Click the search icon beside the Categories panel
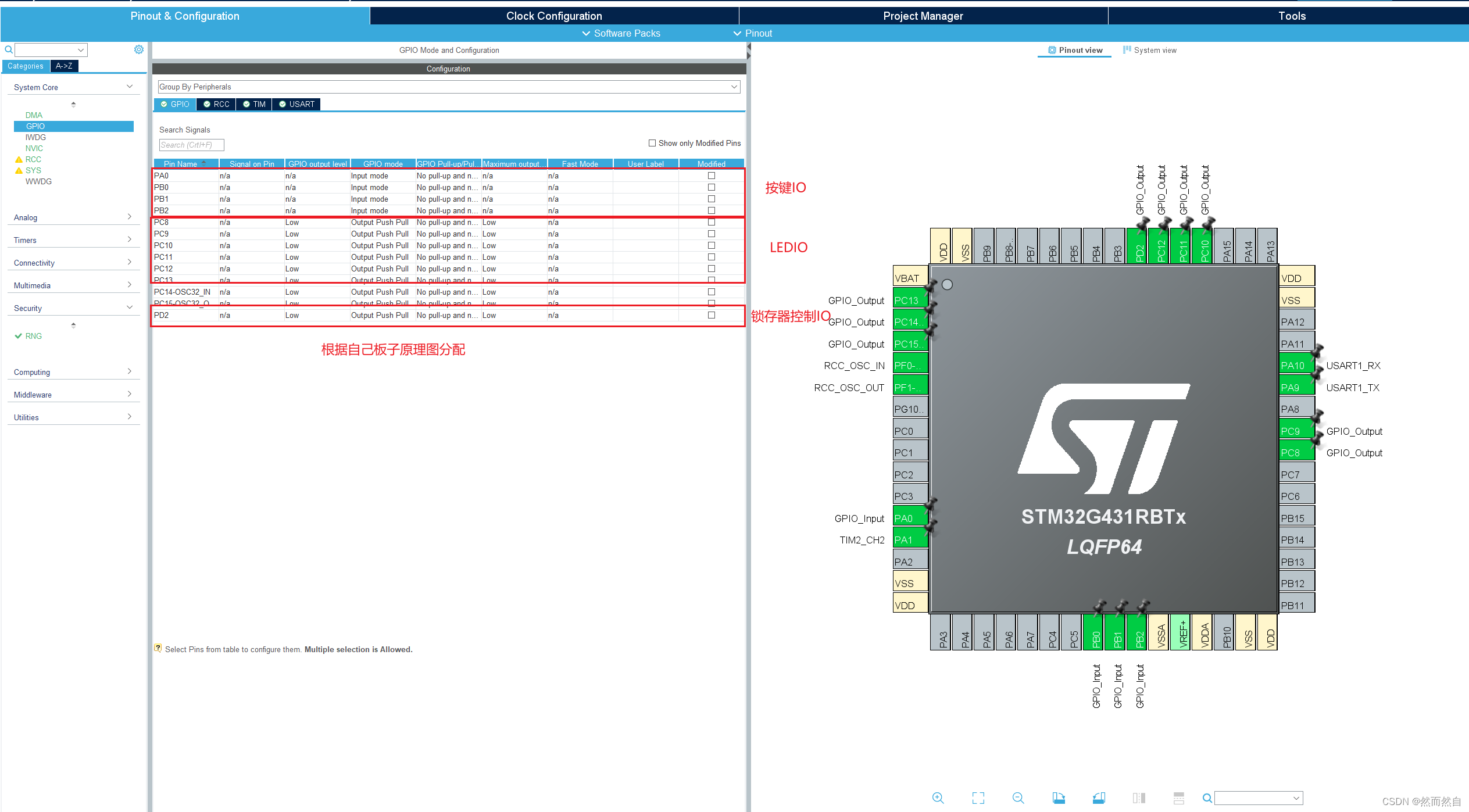Image resolution: width=1469 pixels, height=812 pixels. click(8, 49)
